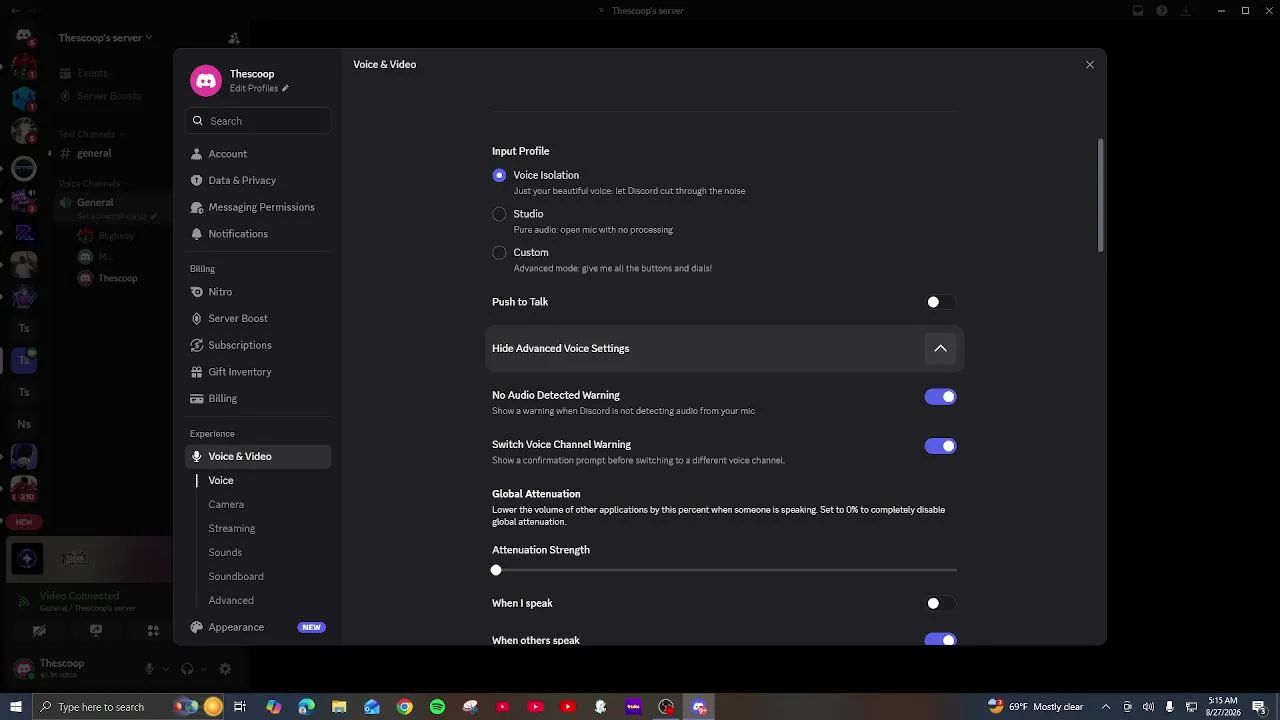1280x720 pixels.
Task: Open Voice & Video settings category
Action: [x=258, y=456]
